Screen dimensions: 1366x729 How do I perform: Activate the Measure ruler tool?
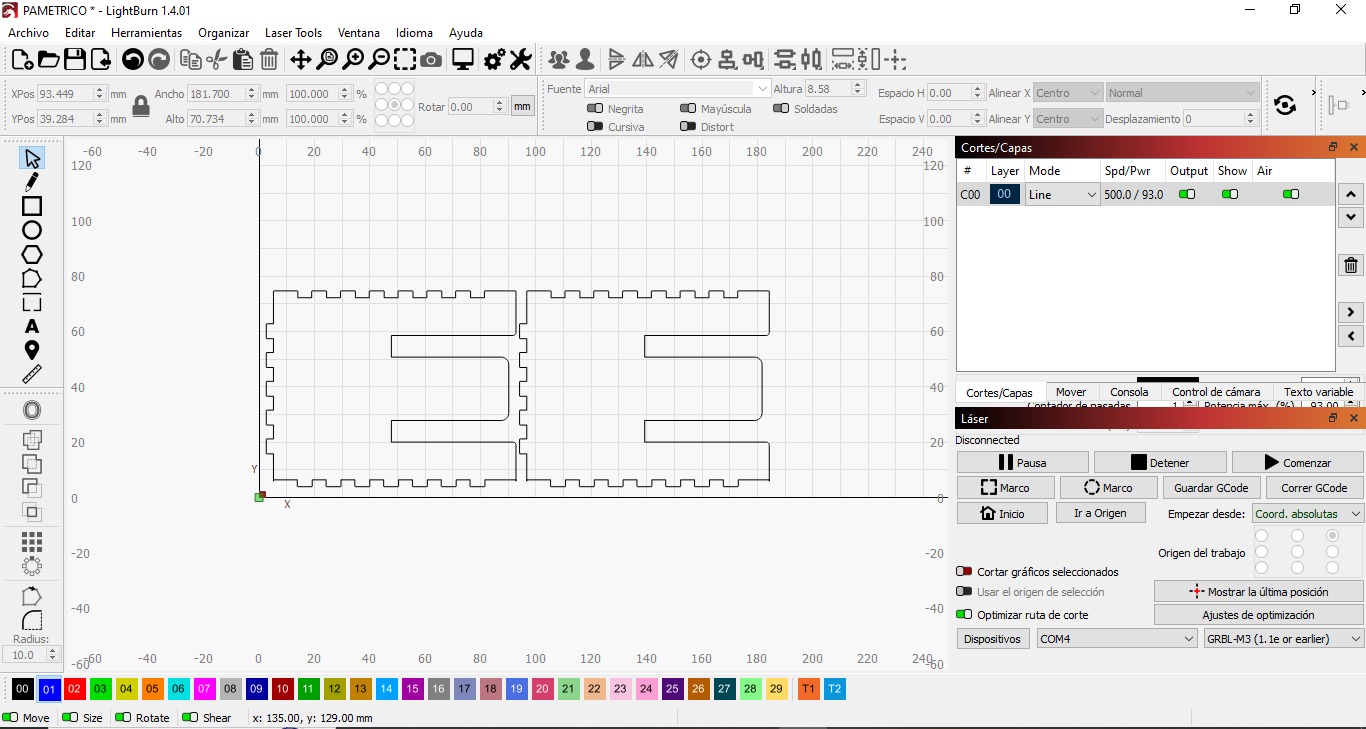click(x=32, y=374)
